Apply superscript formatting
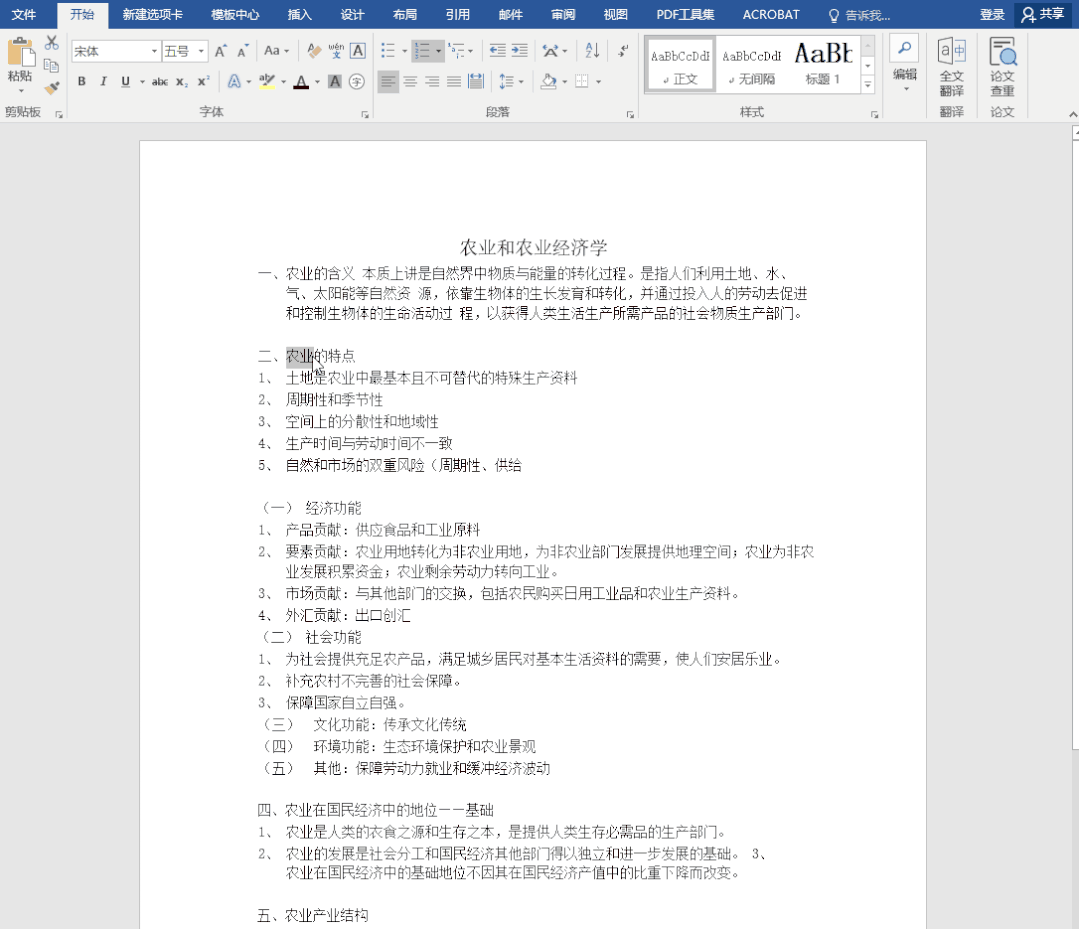 coord(203,82)
